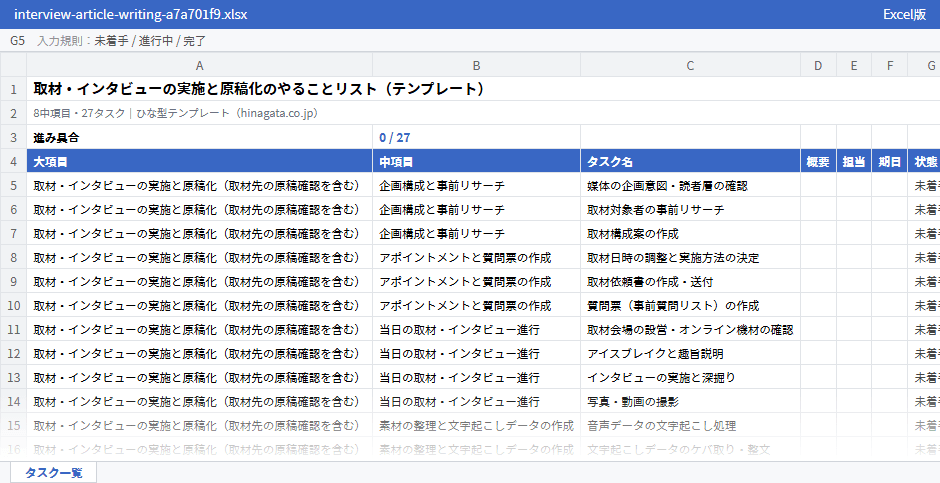This screenshot has height=483, width=940.
Task: Click the 中項目 header cell
Action: click(476, 161)
